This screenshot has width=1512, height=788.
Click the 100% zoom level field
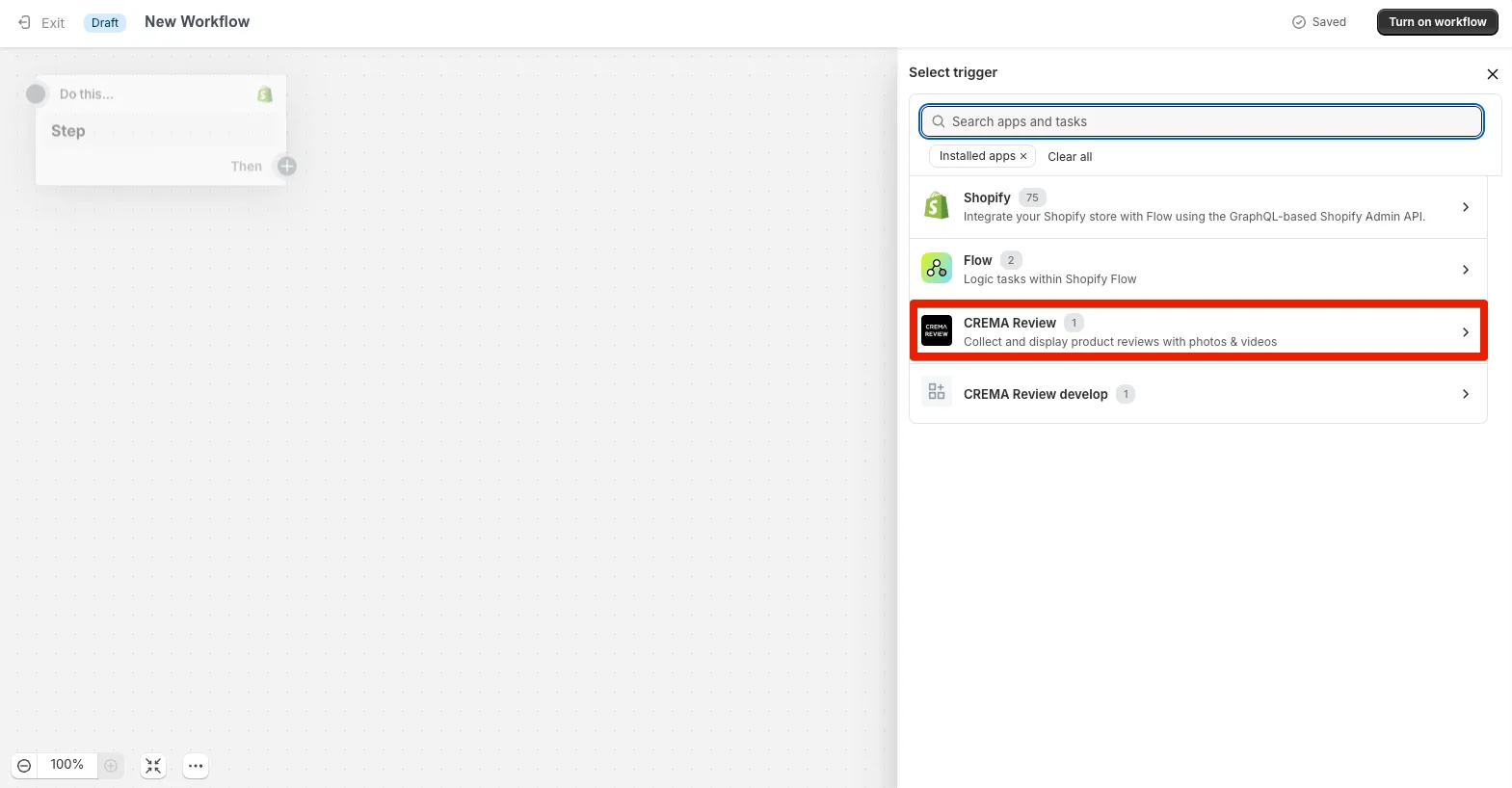coord(66,765)
